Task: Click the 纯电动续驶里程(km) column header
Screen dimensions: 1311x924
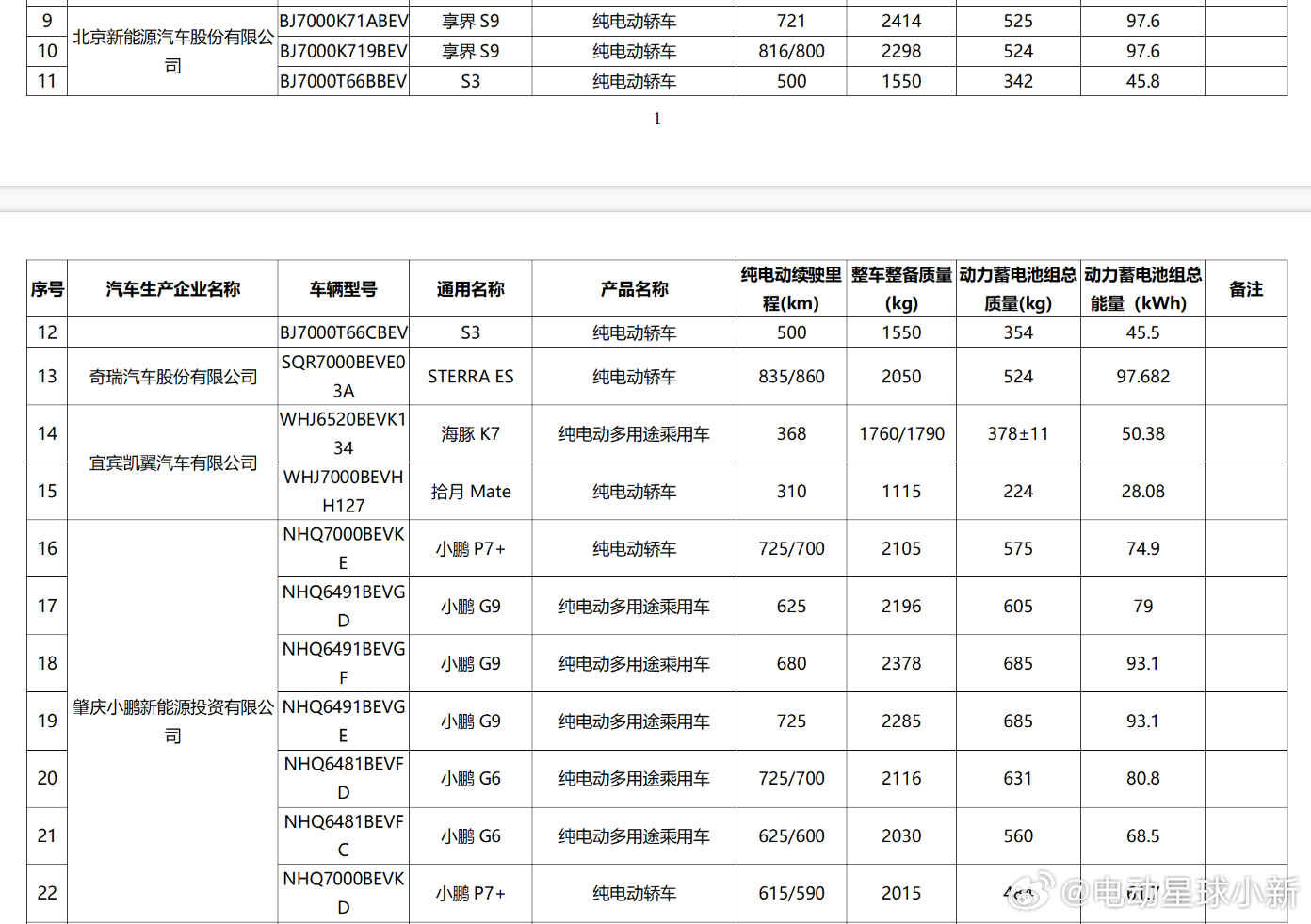Action: tap(791, 289)
